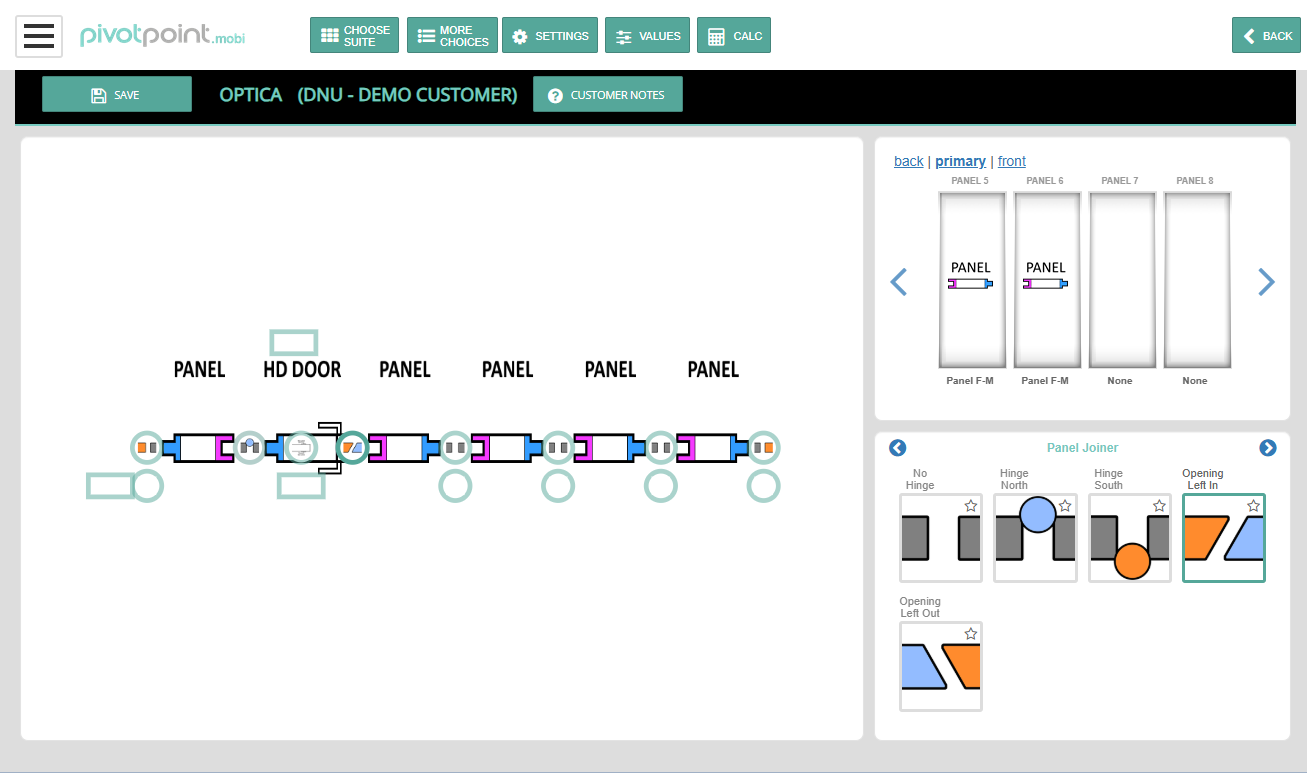Switch to the back view
The image size is (1307, 774).
click(x=908, y=161)
